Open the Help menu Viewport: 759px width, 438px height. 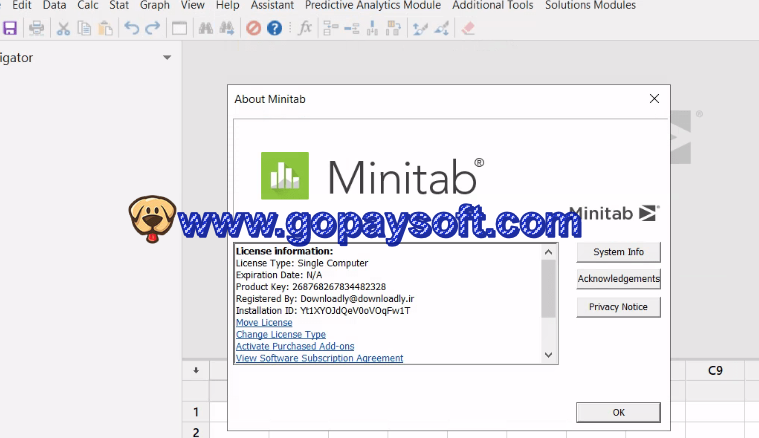pos(228,5)
